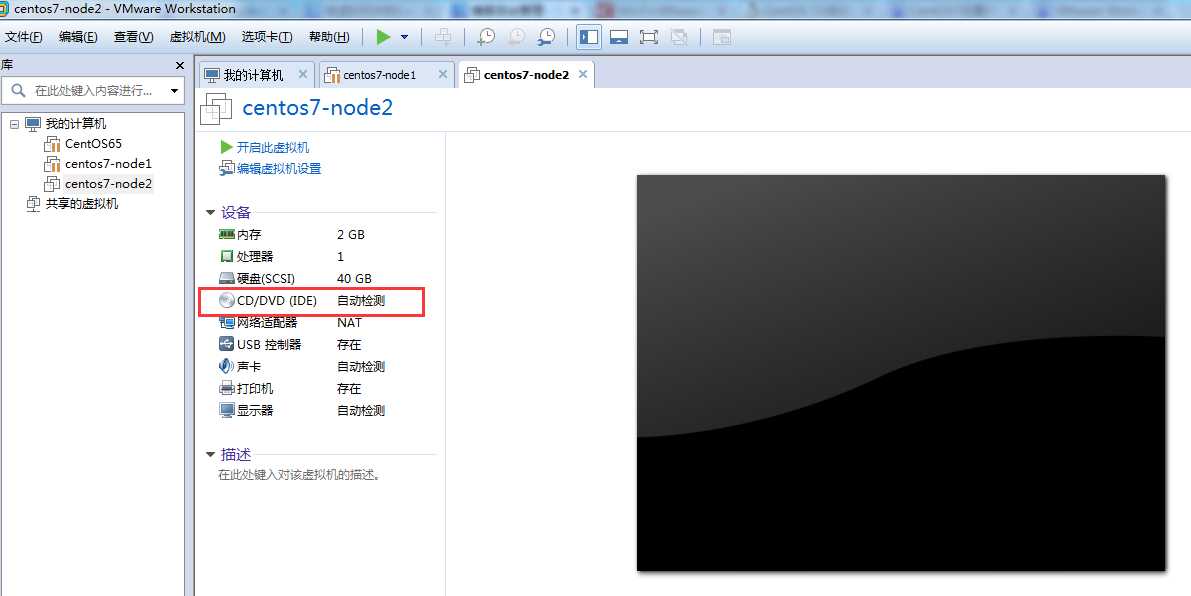
Task: Open the power options dropdown arrow
Action: pyautogui.click(x=404, y=37)
